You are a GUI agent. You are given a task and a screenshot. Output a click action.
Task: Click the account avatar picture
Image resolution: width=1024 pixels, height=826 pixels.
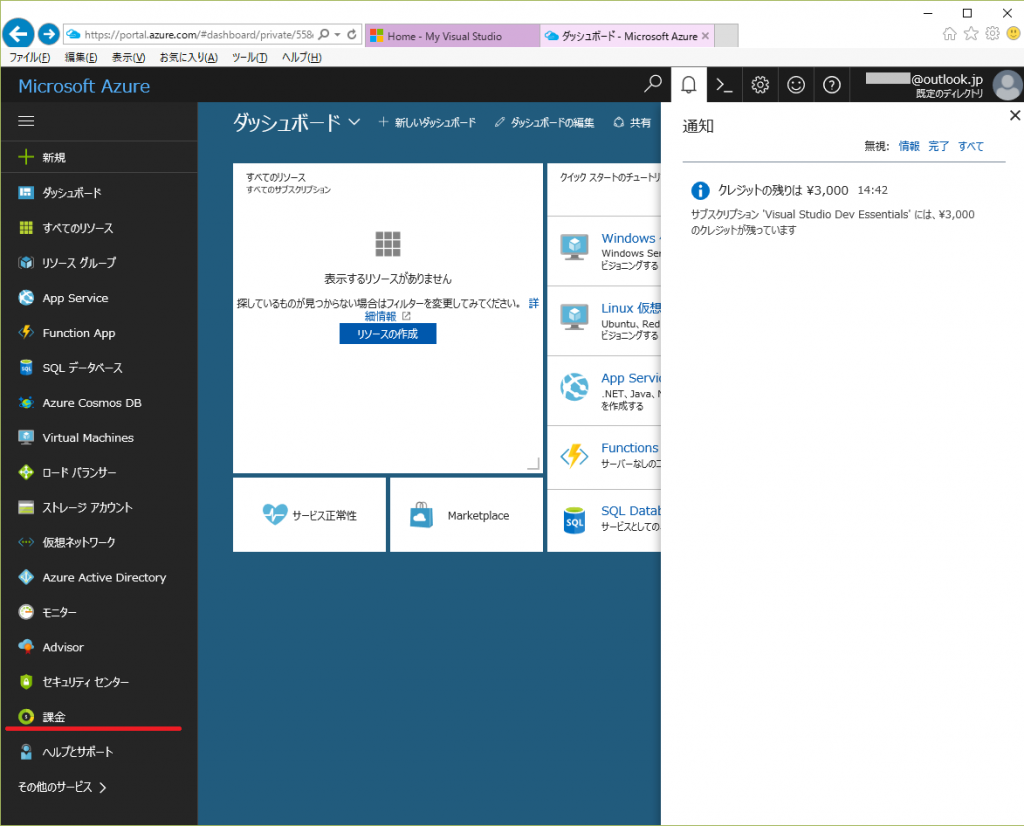point(1008,85)
